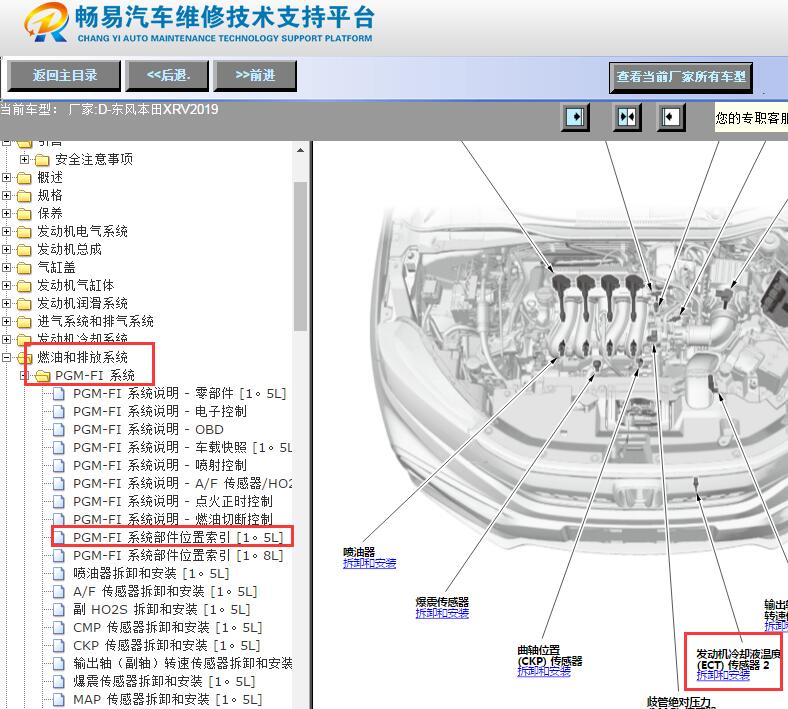
Task: Click the tree panel vertical scrollbar thumb
Action: (301, 256)
